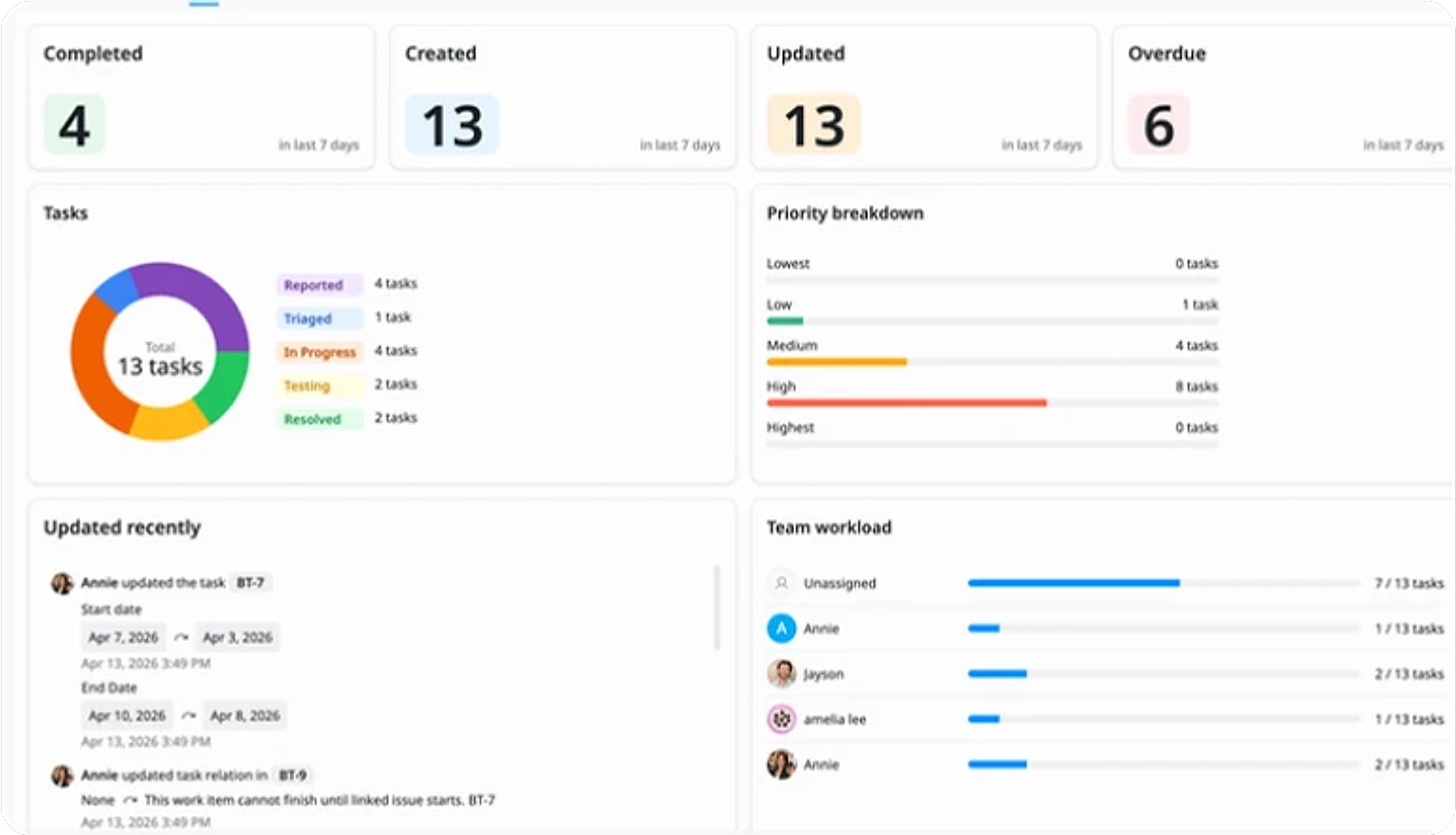This screenshot has height=835, width=1456.
Task: Open the BT-7 tag in the task update
Action: [x=251, y=583]
